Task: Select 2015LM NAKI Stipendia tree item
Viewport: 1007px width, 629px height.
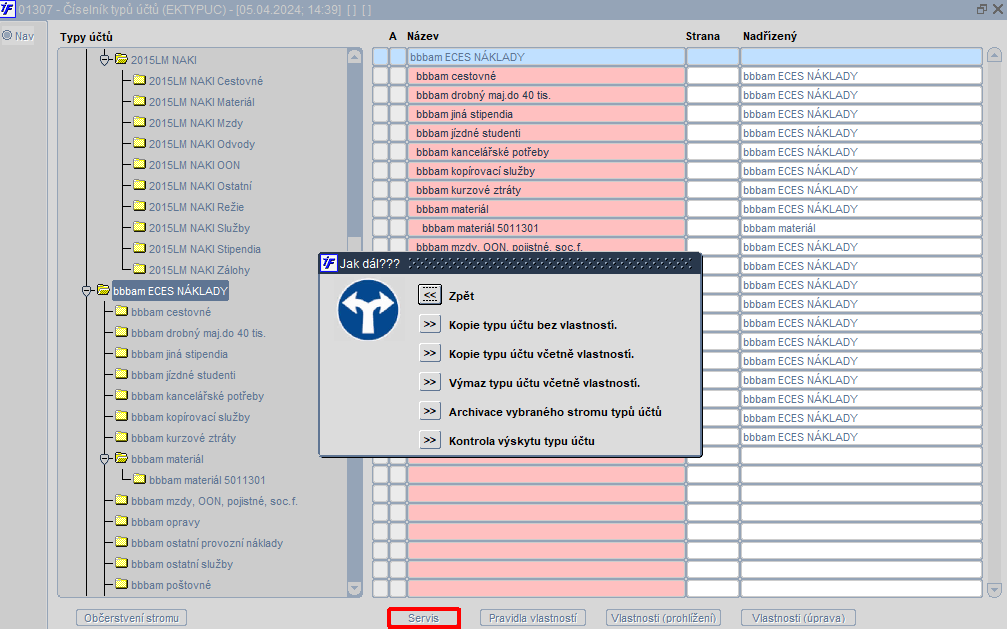Action: [x=205, y=249]
